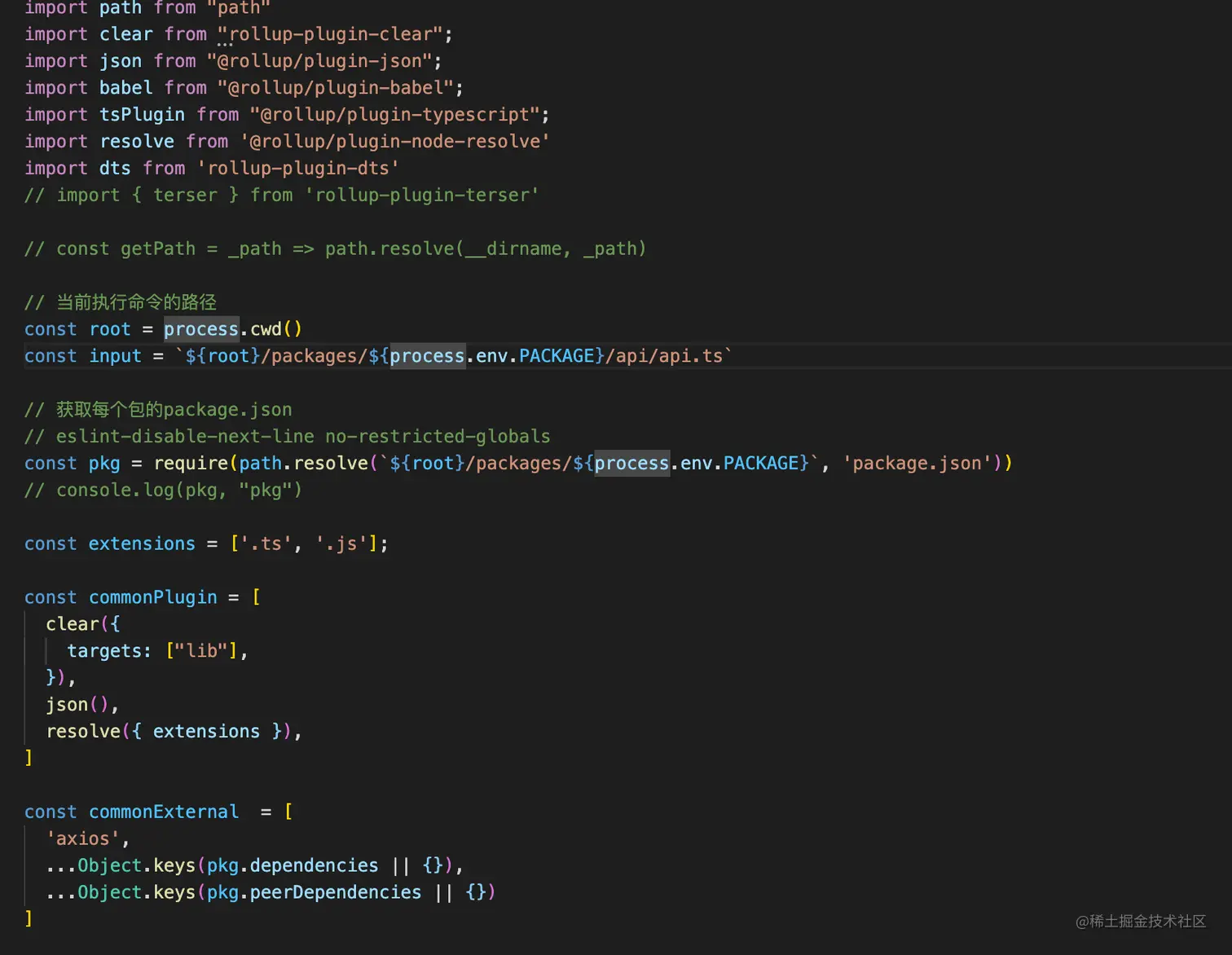Click the '@rollup/plugin-node-resolve' import string
This screenshot has height=955, width=1232.
coord(394,142)
